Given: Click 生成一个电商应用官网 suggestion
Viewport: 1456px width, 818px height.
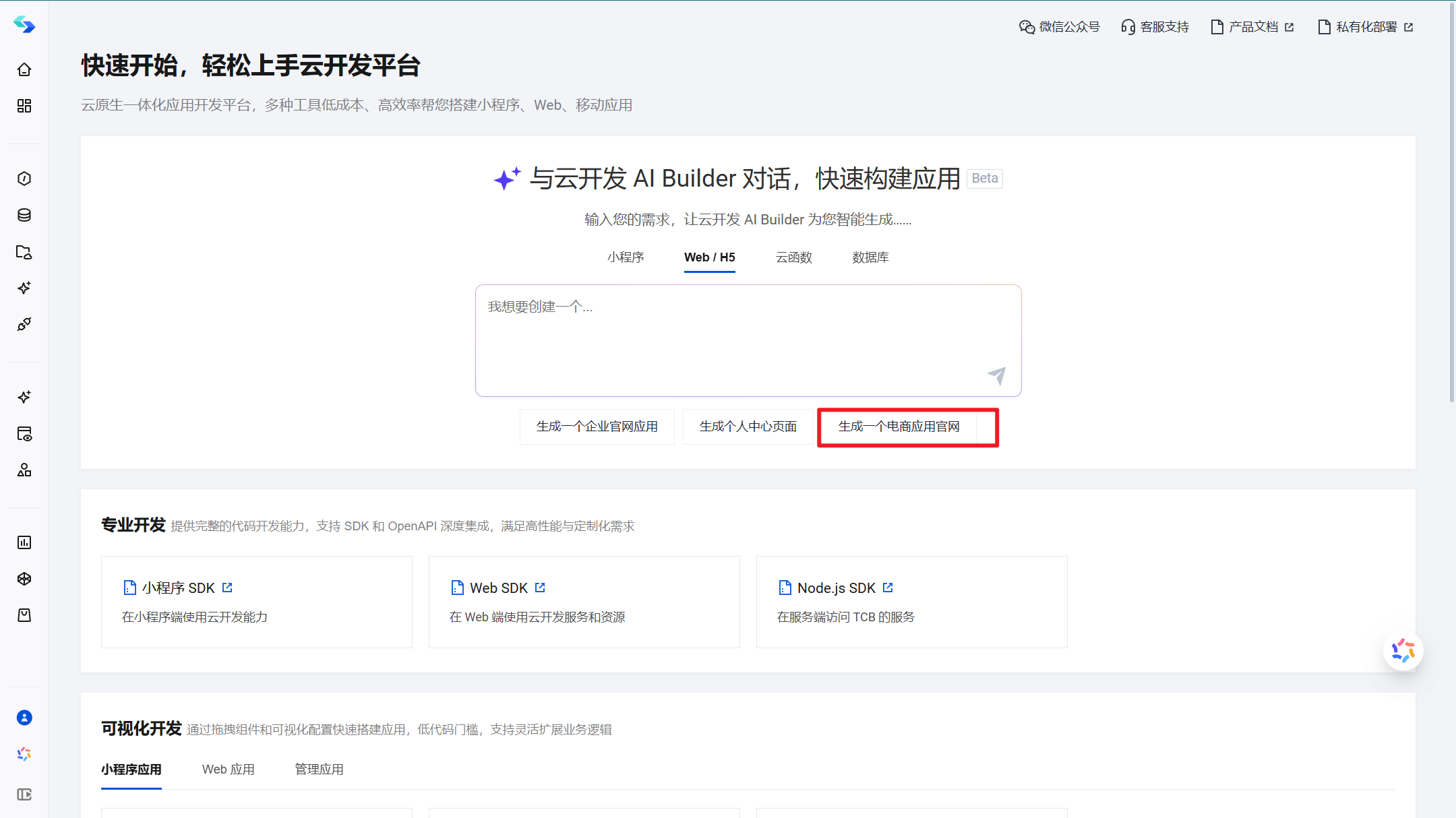Looking at the screenshot, I should 899,427.
